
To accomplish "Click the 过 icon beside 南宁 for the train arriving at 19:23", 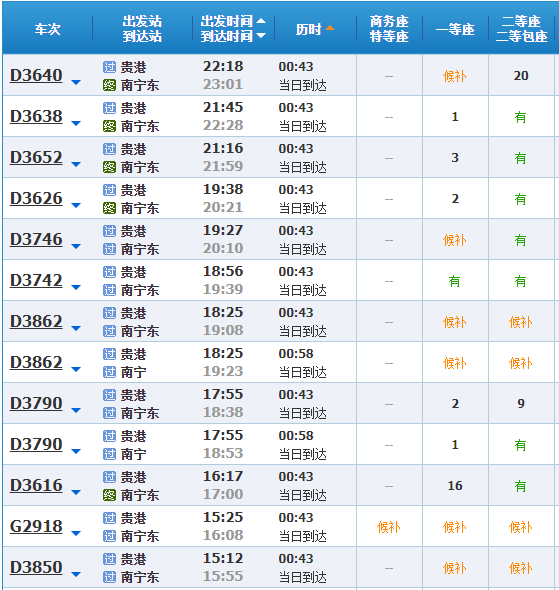I will [x=109, y=372].
